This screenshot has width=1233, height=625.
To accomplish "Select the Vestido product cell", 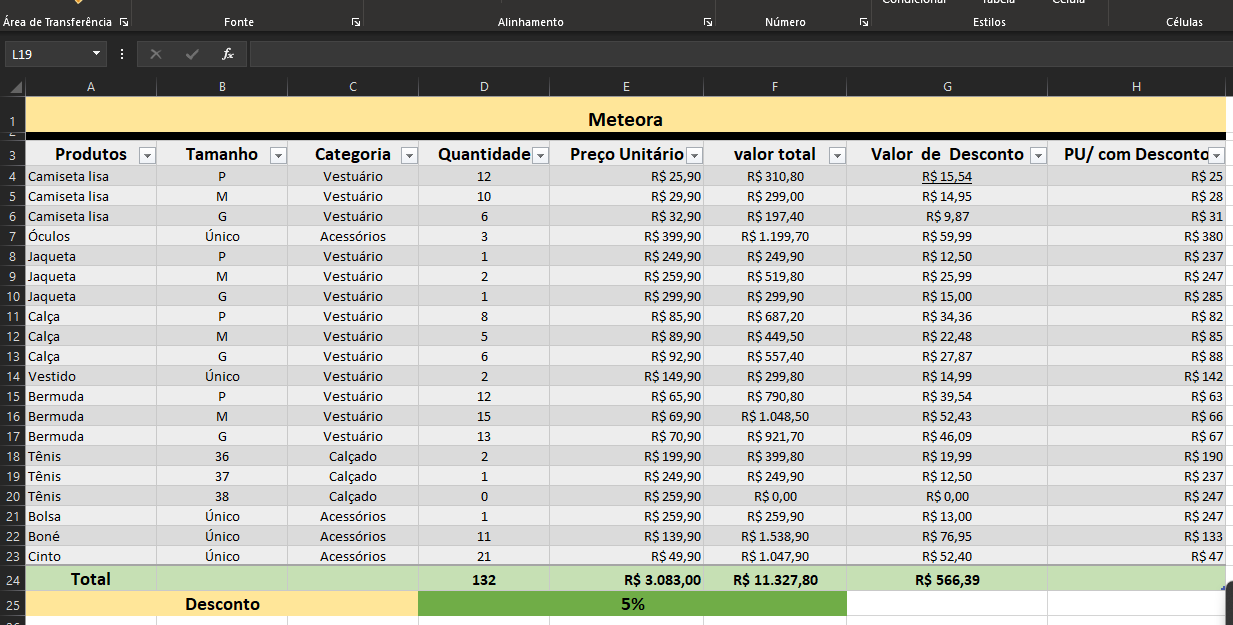I will [x=91, y=376].
